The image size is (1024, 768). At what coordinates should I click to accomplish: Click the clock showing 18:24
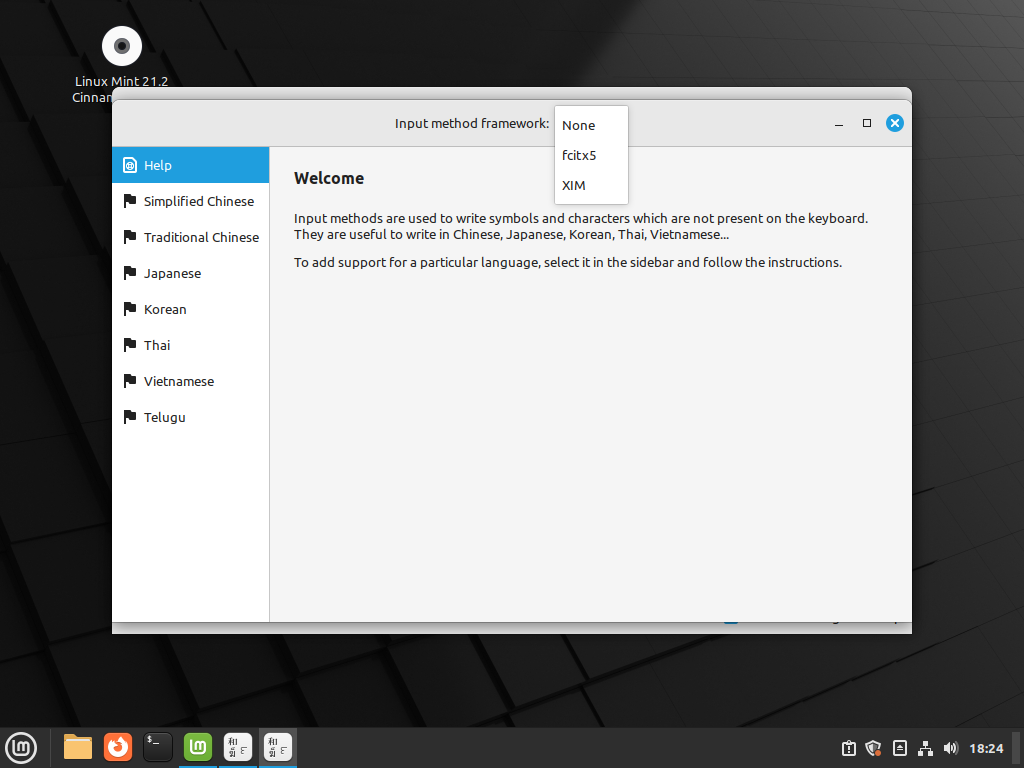tap(985, 747)
